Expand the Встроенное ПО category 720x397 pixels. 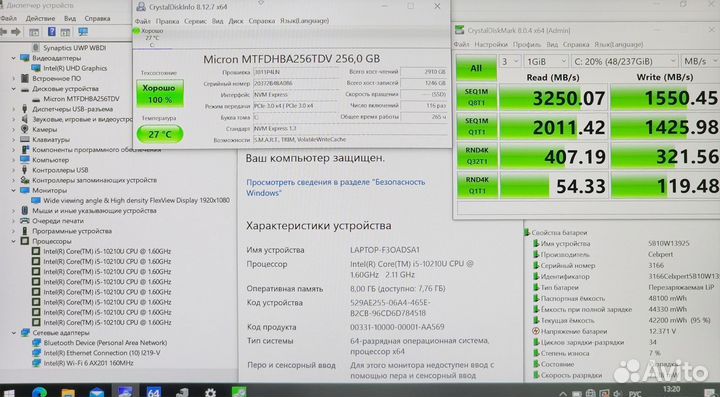click(14, 78)
